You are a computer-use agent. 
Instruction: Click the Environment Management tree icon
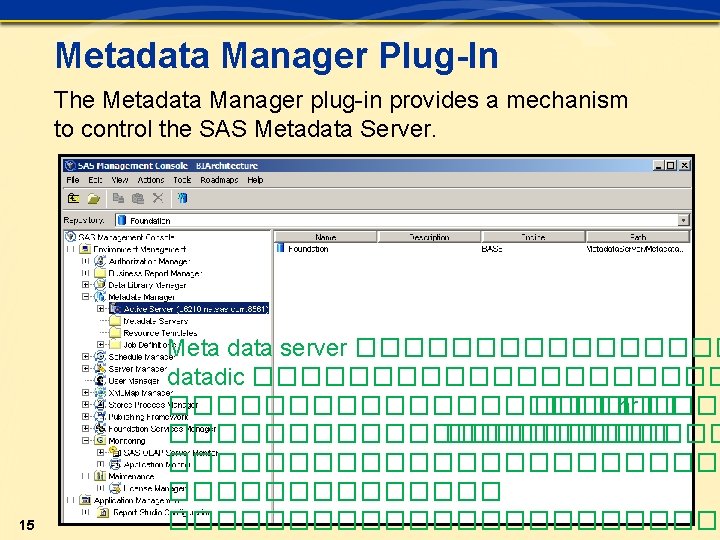pyautogui.click(x=85, y=249)
